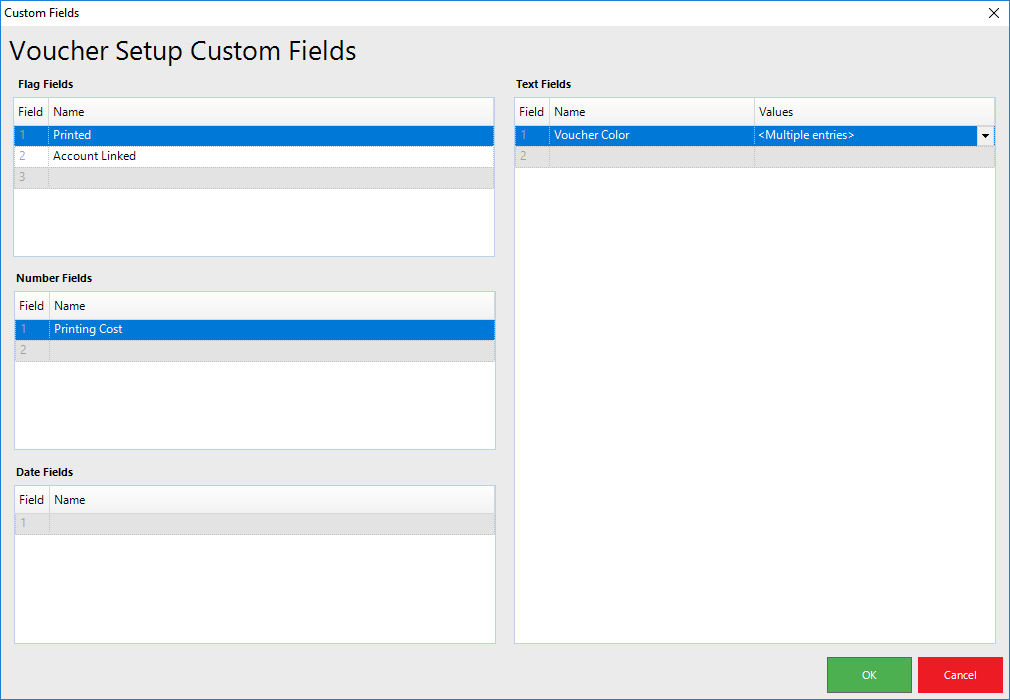Open the Voucher Color values dropdown
Image resolution: width=1010 pixels, height=700 pixels.
point(985,136)
